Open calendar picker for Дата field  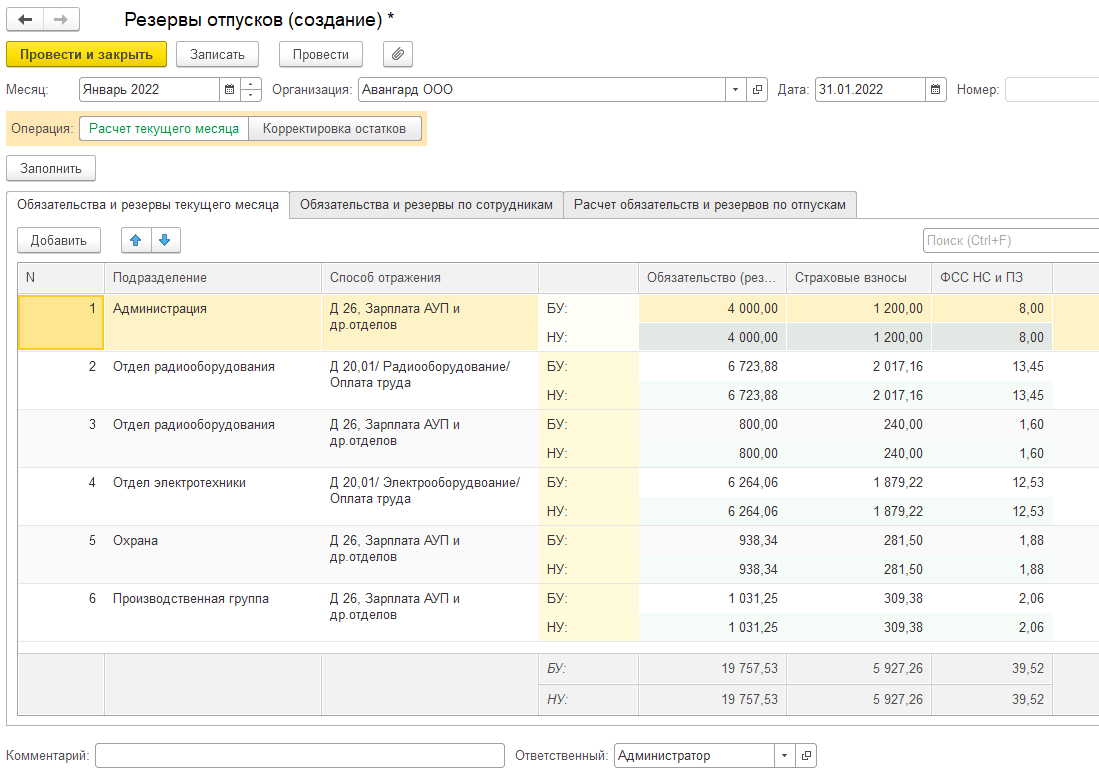pyautogui.click(x=936, y=89)
